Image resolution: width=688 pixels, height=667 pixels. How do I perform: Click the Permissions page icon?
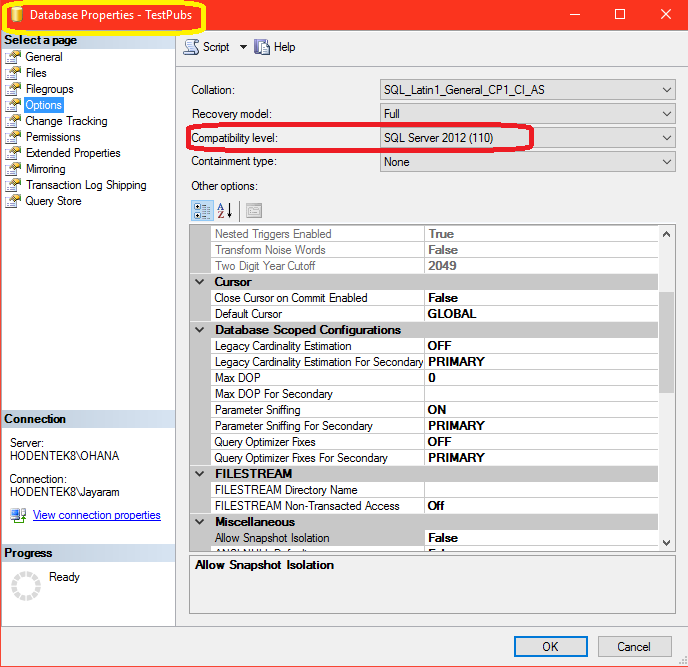(x=13, y=137)
